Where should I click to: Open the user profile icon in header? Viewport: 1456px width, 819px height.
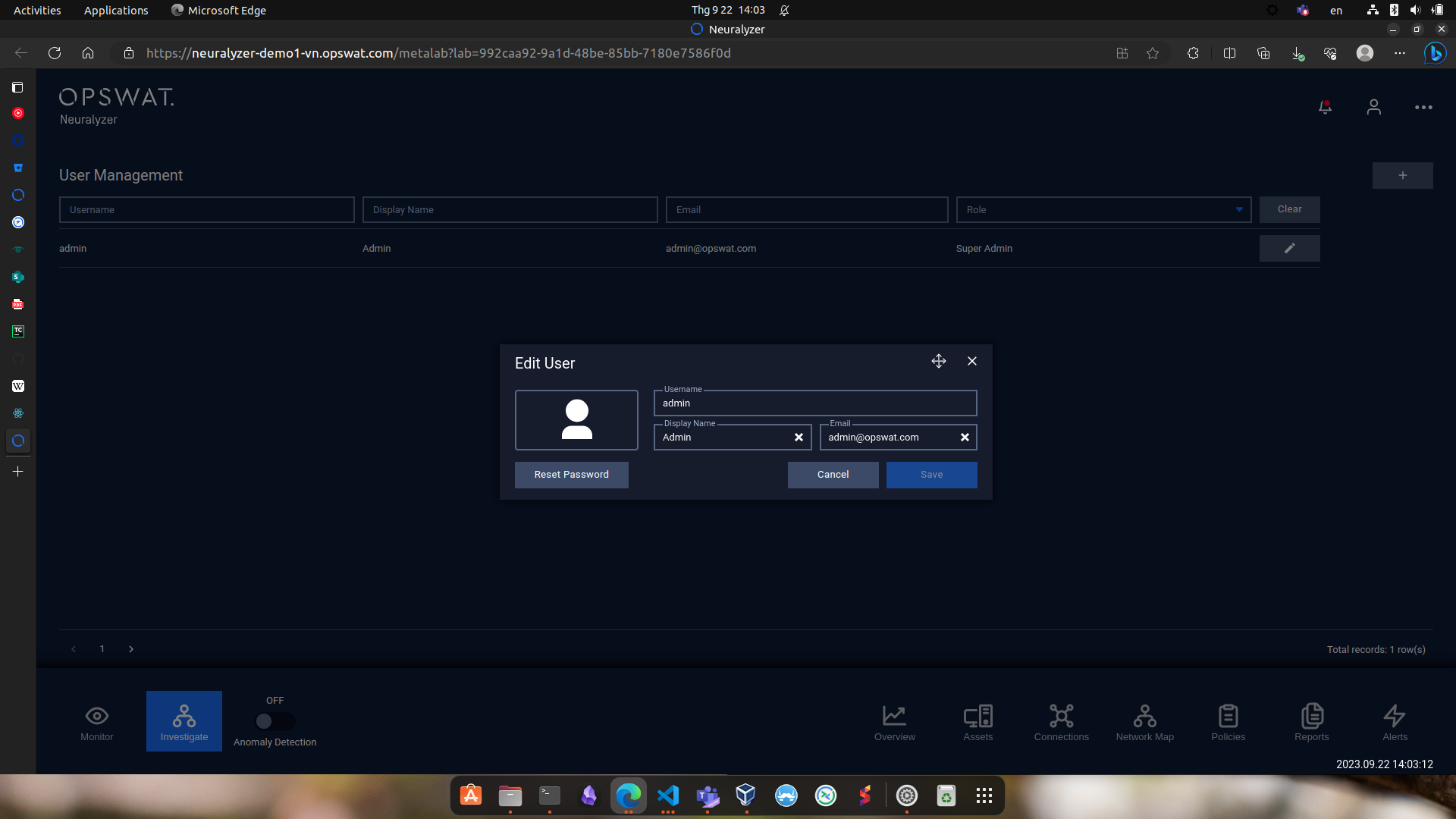point(1373,107)
